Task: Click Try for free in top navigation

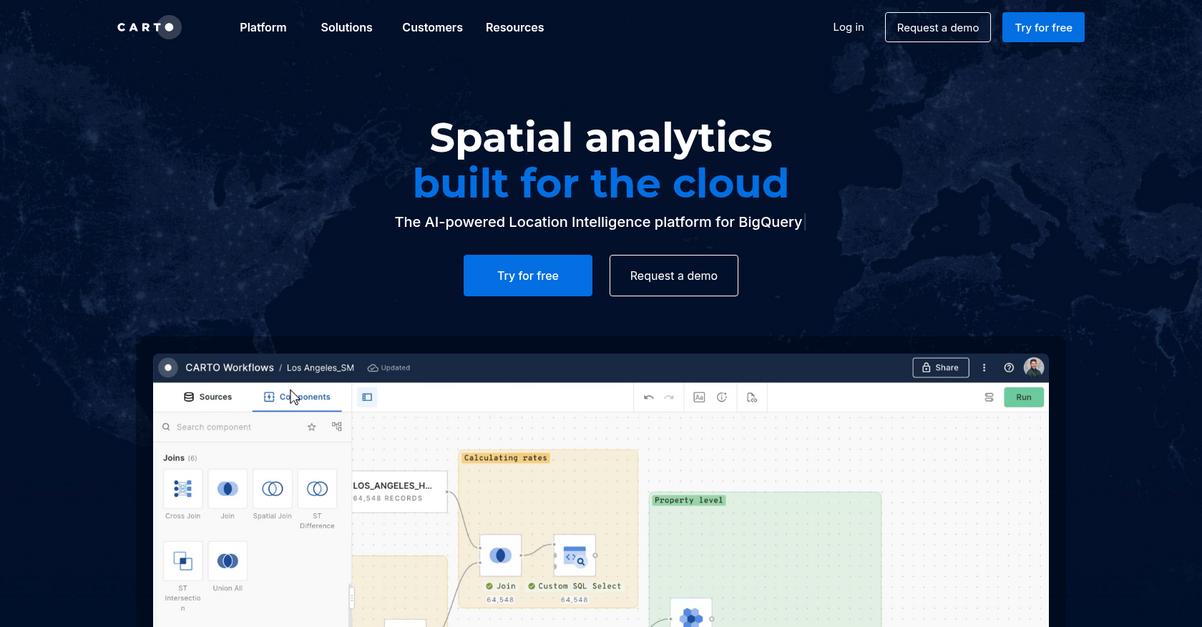Action: (x=1043, y=27)
